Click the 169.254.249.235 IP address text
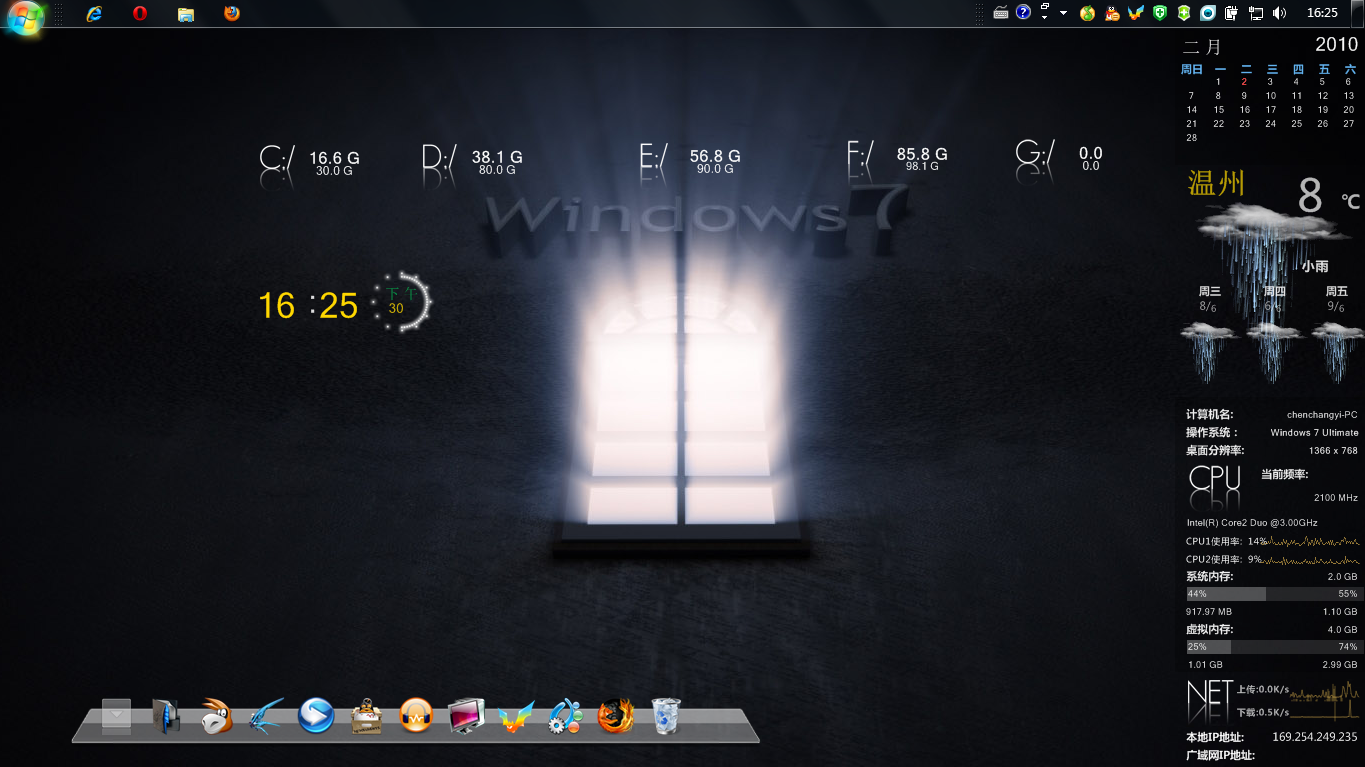 coord(1314,737)
